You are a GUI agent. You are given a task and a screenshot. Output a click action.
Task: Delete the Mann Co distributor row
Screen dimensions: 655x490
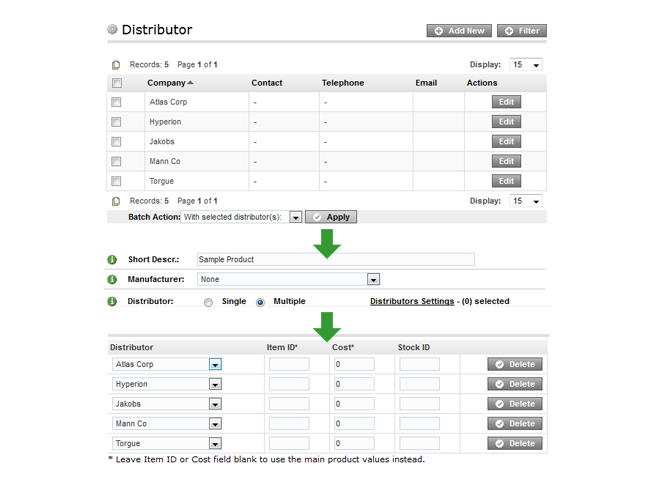tap(515, 424)
